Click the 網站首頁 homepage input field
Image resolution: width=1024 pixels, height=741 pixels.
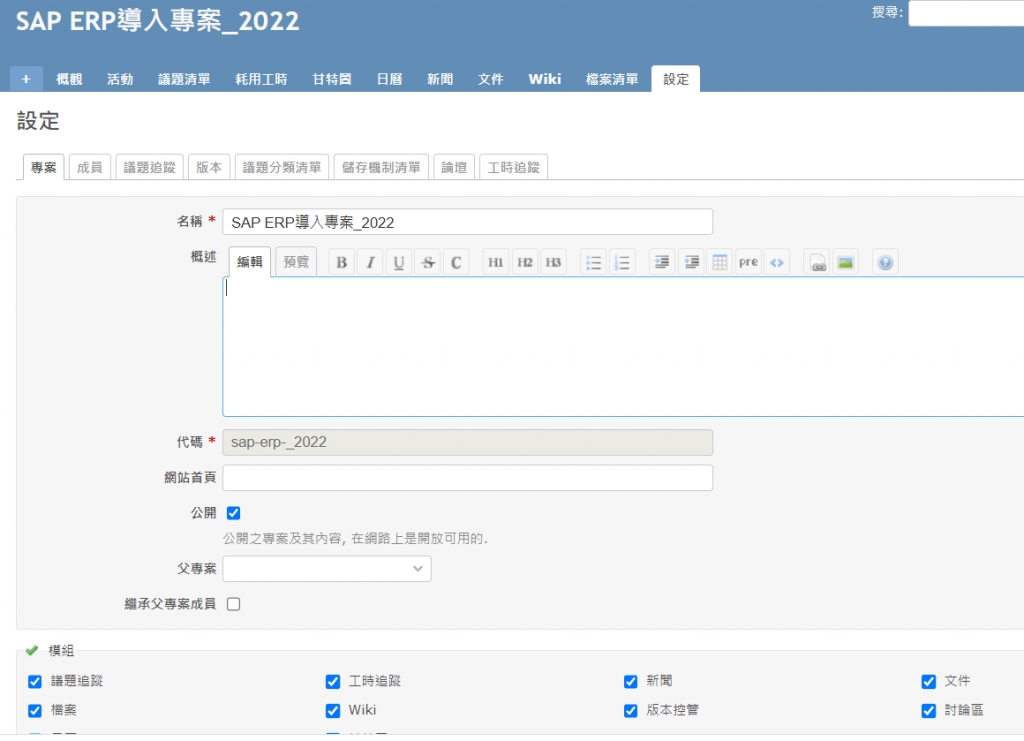click(x=468, y=478)
